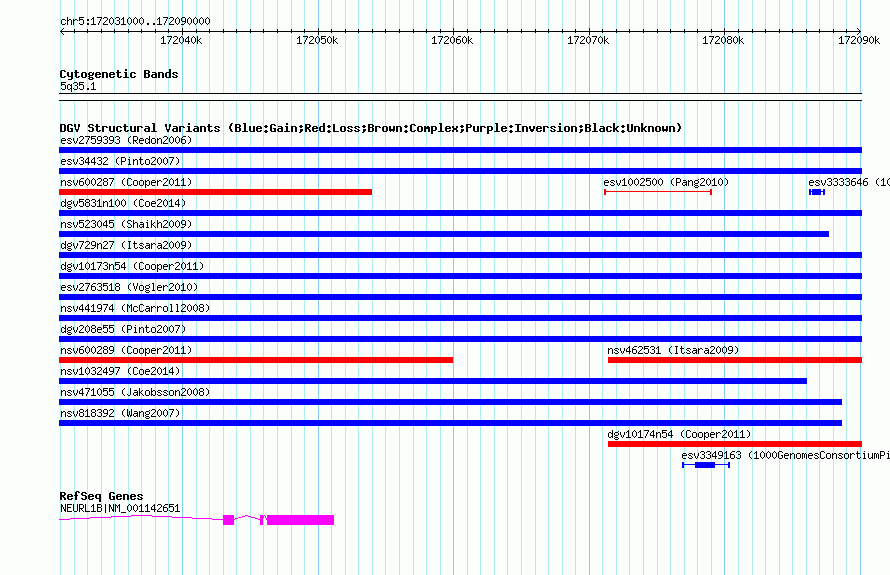Click the nsv818392 (Wang2007) blue bar
890x575 pixels.
pyautogui.click(x=451, y=423)
